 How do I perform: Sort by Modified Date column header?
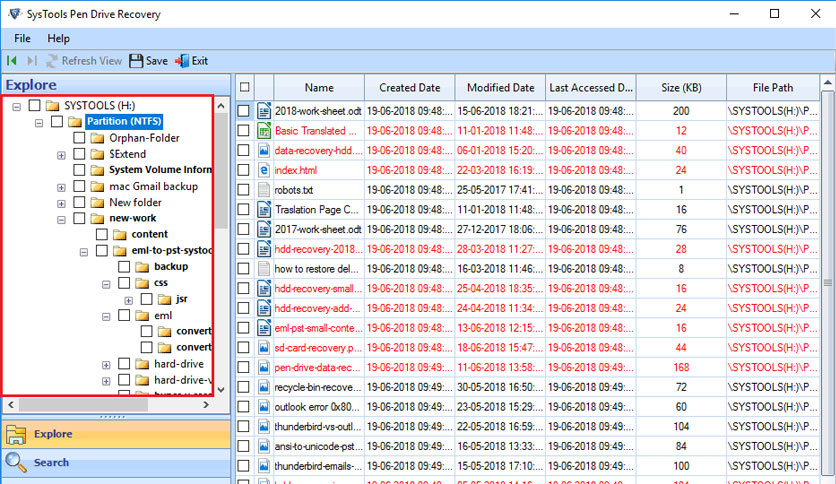(500, 87)
